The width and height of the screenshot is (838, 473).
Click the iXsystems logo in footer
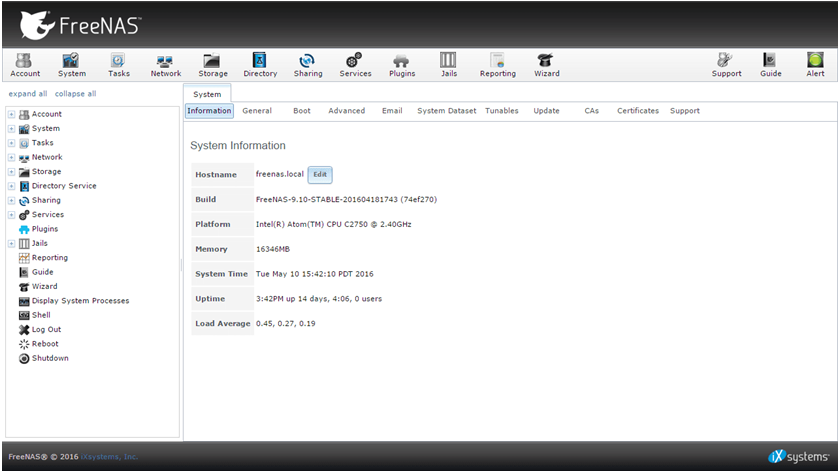[x=798, y=456]
